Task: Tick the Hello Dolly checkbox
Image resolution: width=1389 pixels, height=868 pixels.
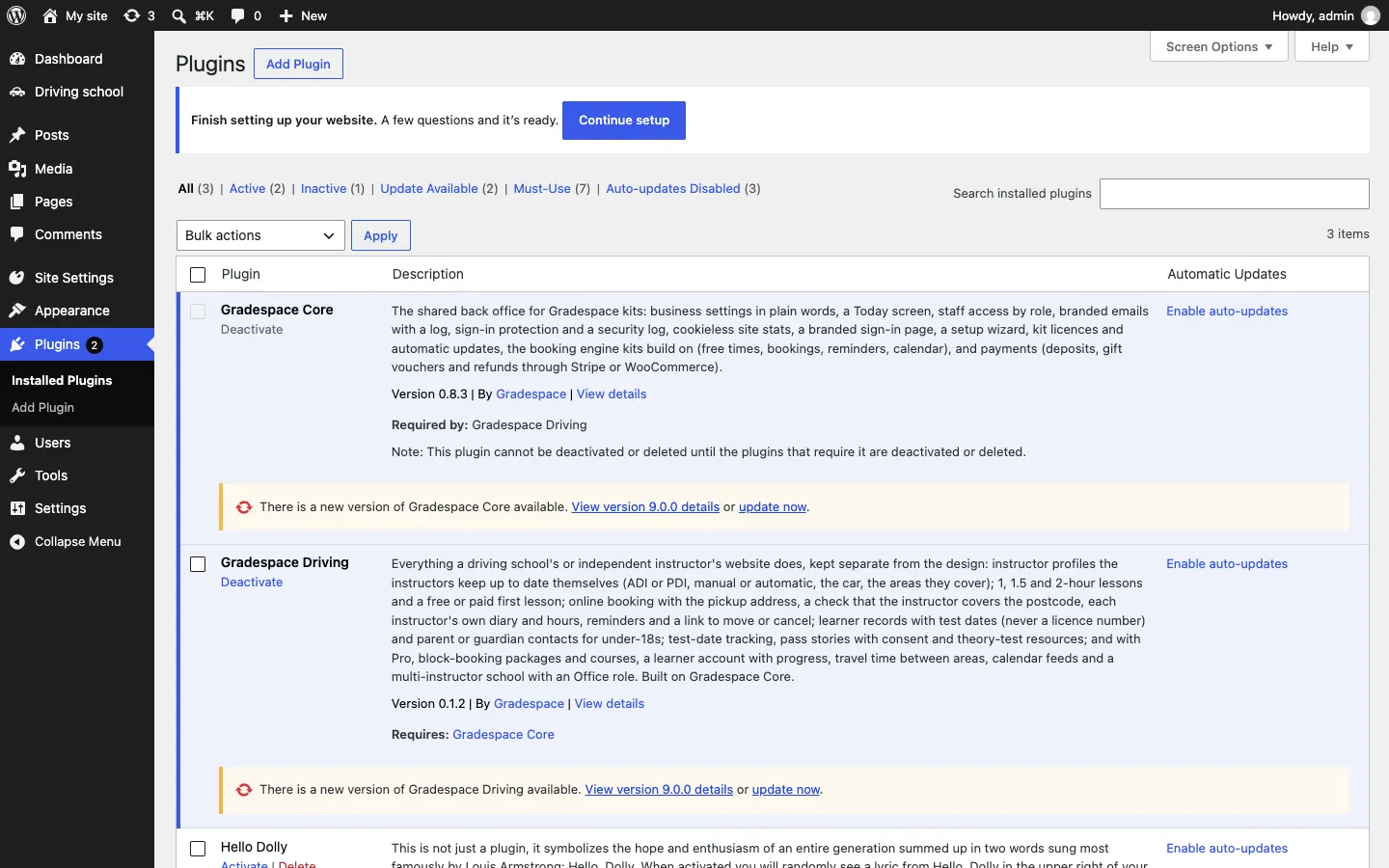Action: pyautogui.click(x=199, y=849)
